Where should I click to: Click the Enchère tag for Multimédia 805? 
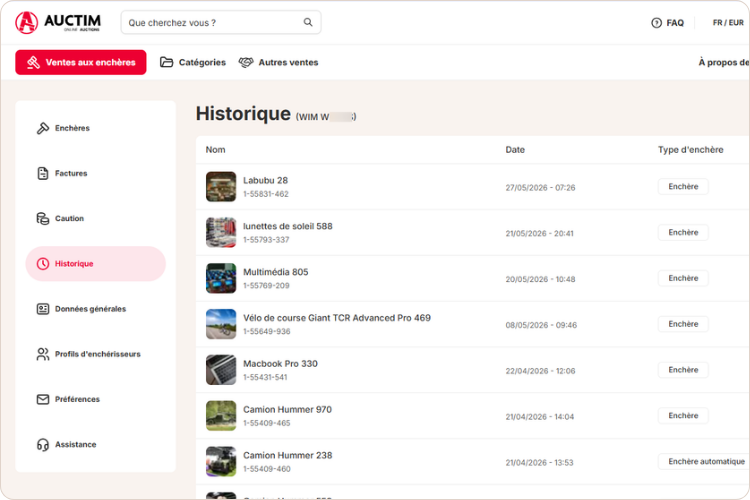[x=683, y=278]
